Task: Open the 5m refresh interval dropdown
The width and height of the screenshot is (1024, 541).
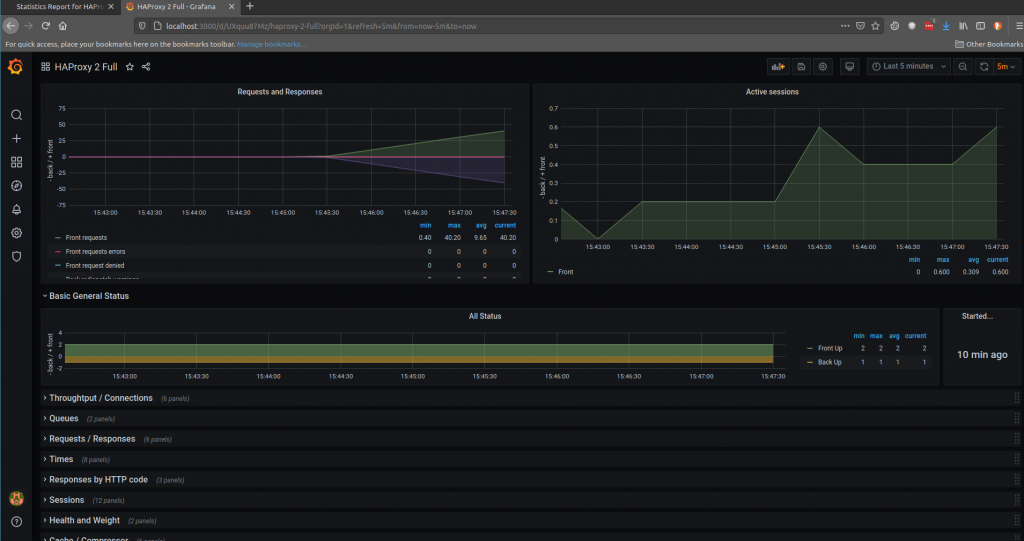Action: click(1006, 67)
